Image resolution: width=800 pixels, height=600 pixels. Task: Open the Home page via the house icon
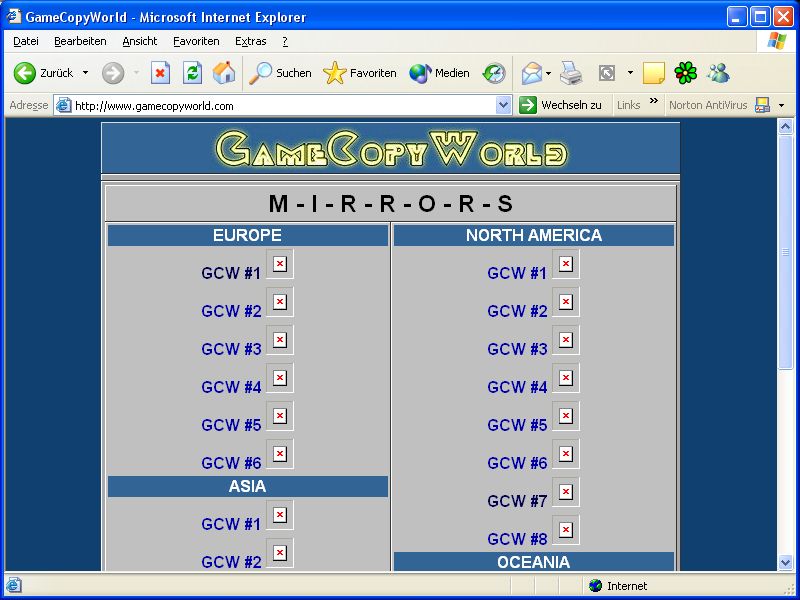tap(224, 73)
